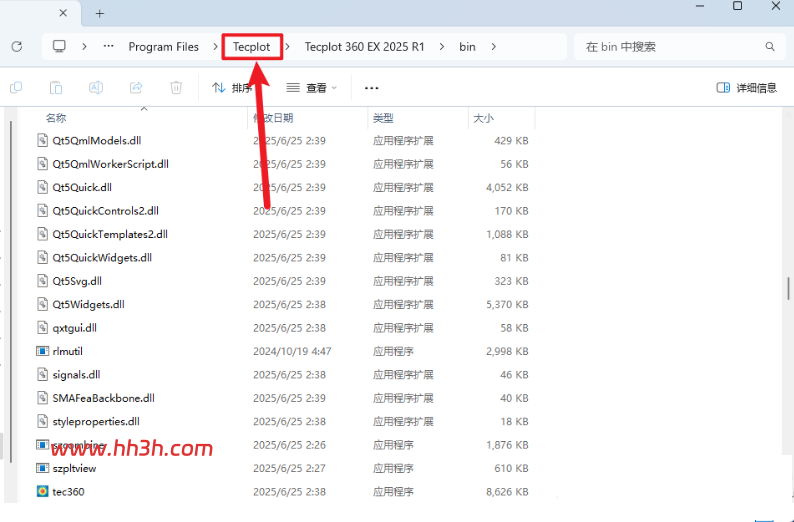This screenshot has height=522, width=794.
Task: Expand chevron after Tecplot 360 EX 2025 R1
Action: pyautogui.click(x=442, y=47)
